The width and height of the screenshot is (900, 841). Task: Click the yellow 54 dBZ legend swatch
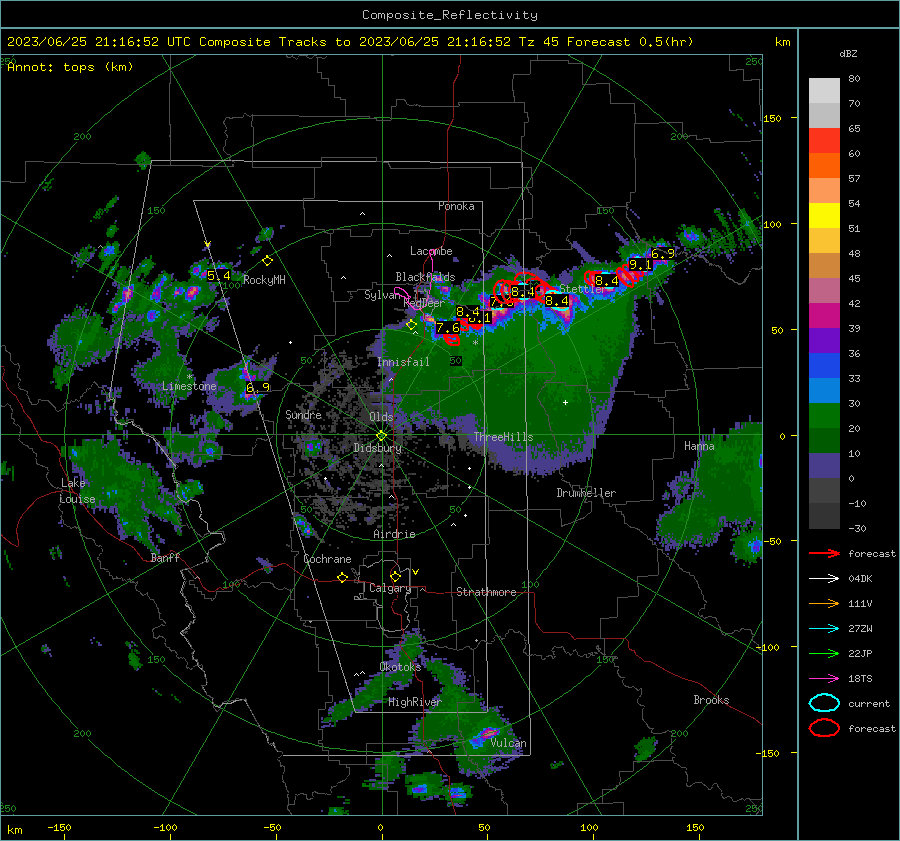point(824,216)
